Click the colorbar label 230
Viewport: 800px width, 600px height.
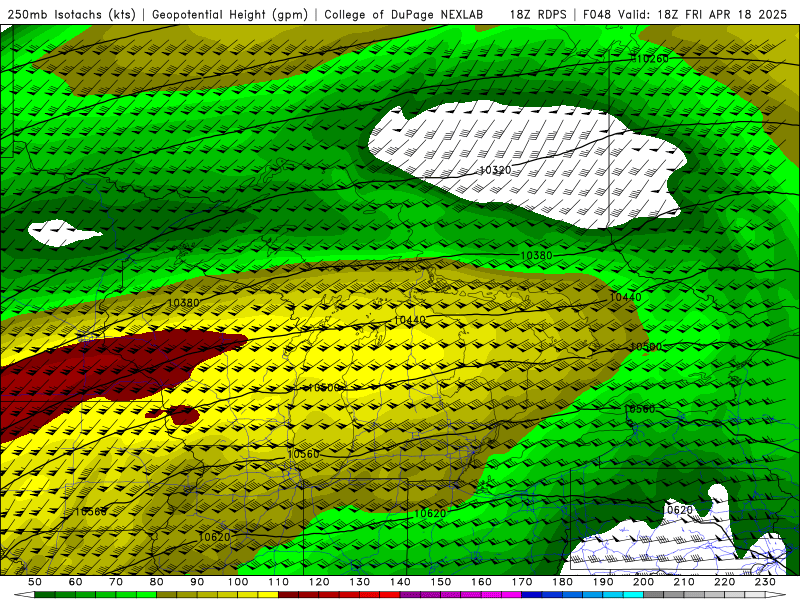766,582
